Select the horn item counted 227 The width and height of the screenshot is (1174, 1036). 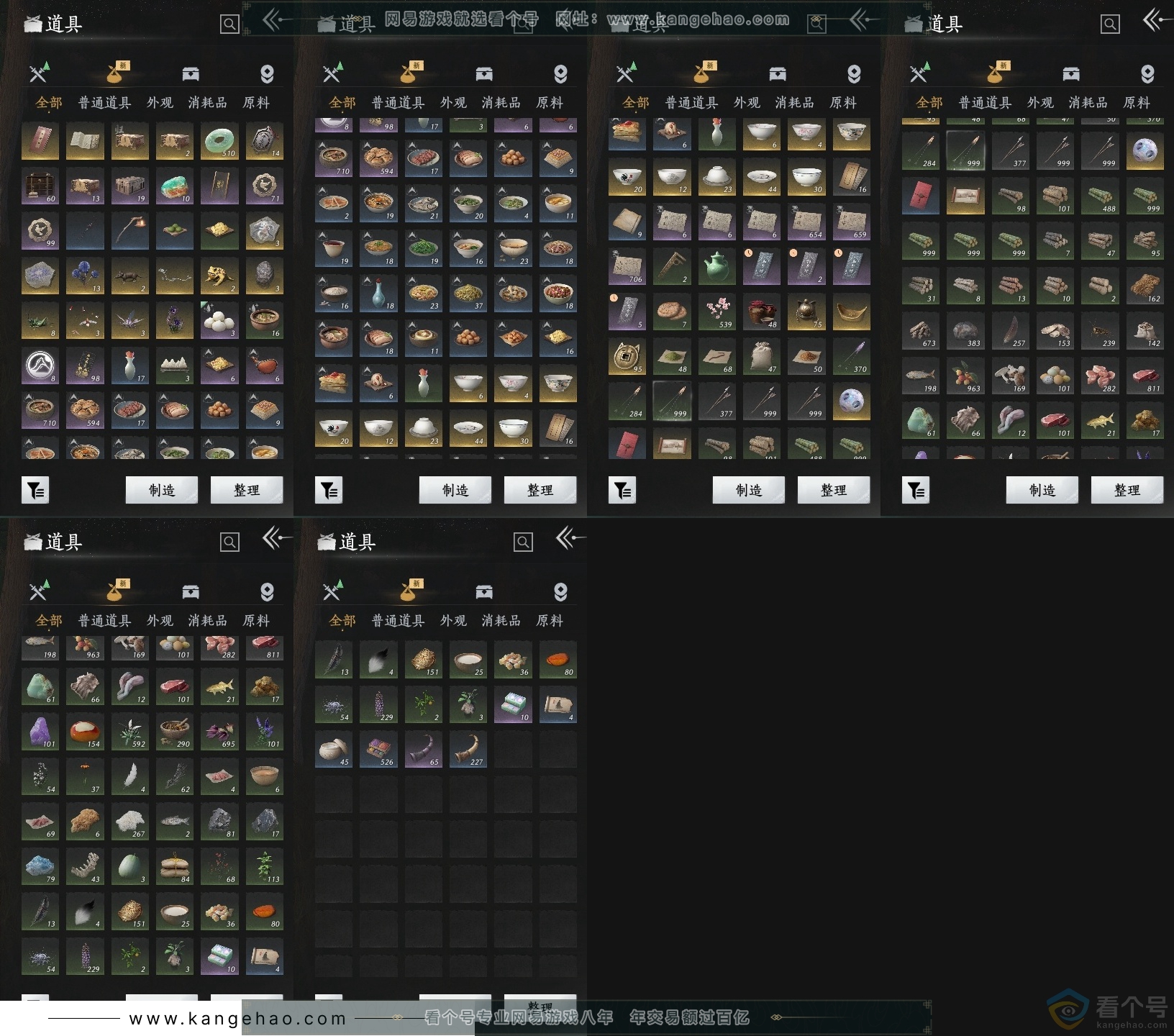468,749
